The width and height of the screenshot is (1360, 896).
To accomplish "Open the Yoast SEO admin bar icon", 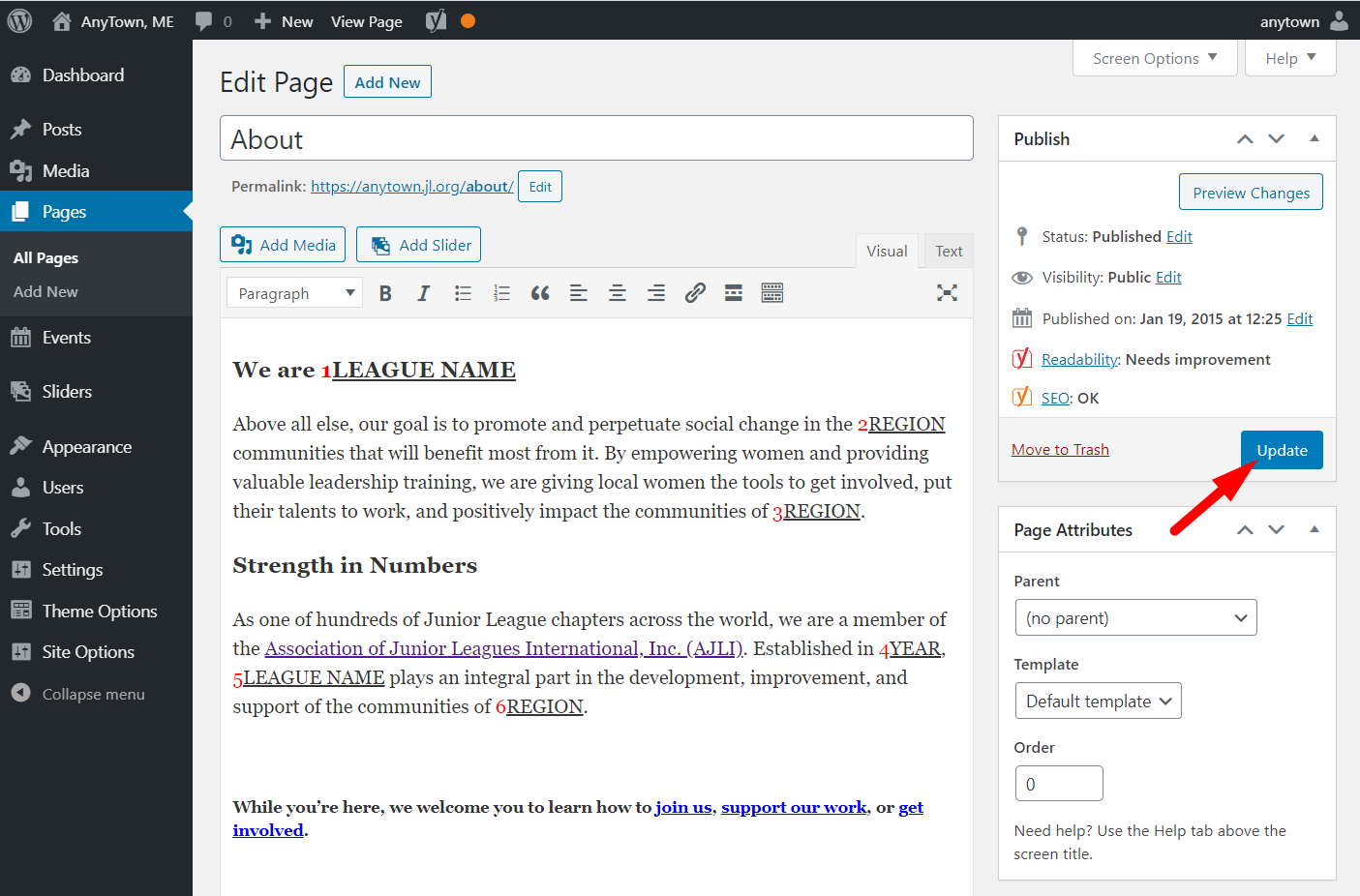I will [x=437, y=20].
